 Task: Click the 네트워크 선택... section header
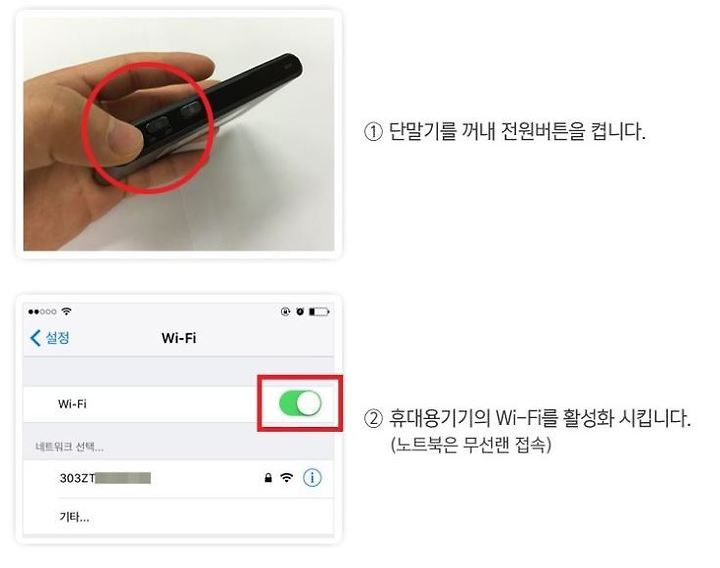click(x=69, y=447)
